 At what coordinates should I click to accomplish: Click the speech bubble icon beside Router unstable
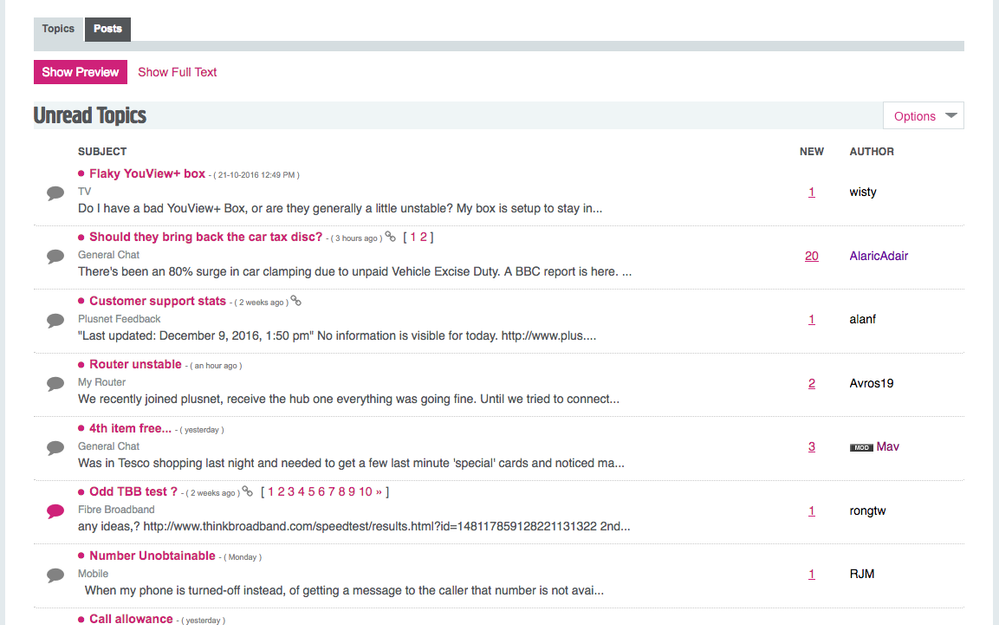point(55,383)
